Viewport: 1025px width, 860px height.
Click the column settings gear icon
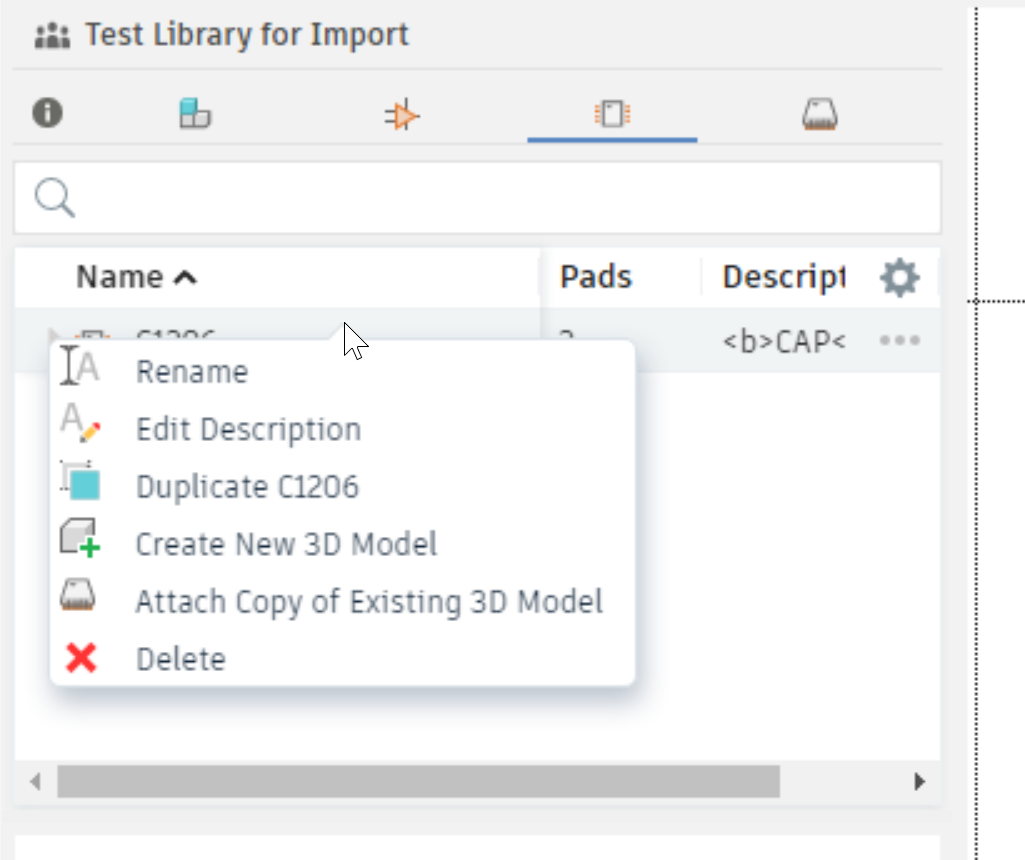[899, 277]
